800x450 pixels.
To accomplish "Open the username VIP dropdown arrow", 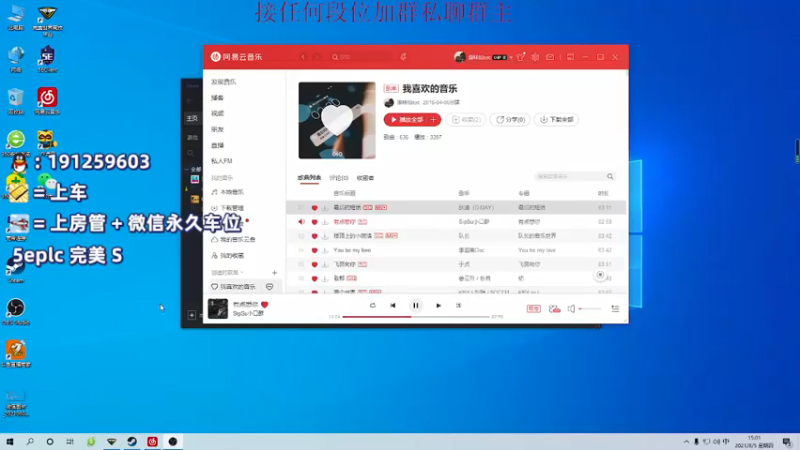I will pyautogui.click(x=511, y=58).
